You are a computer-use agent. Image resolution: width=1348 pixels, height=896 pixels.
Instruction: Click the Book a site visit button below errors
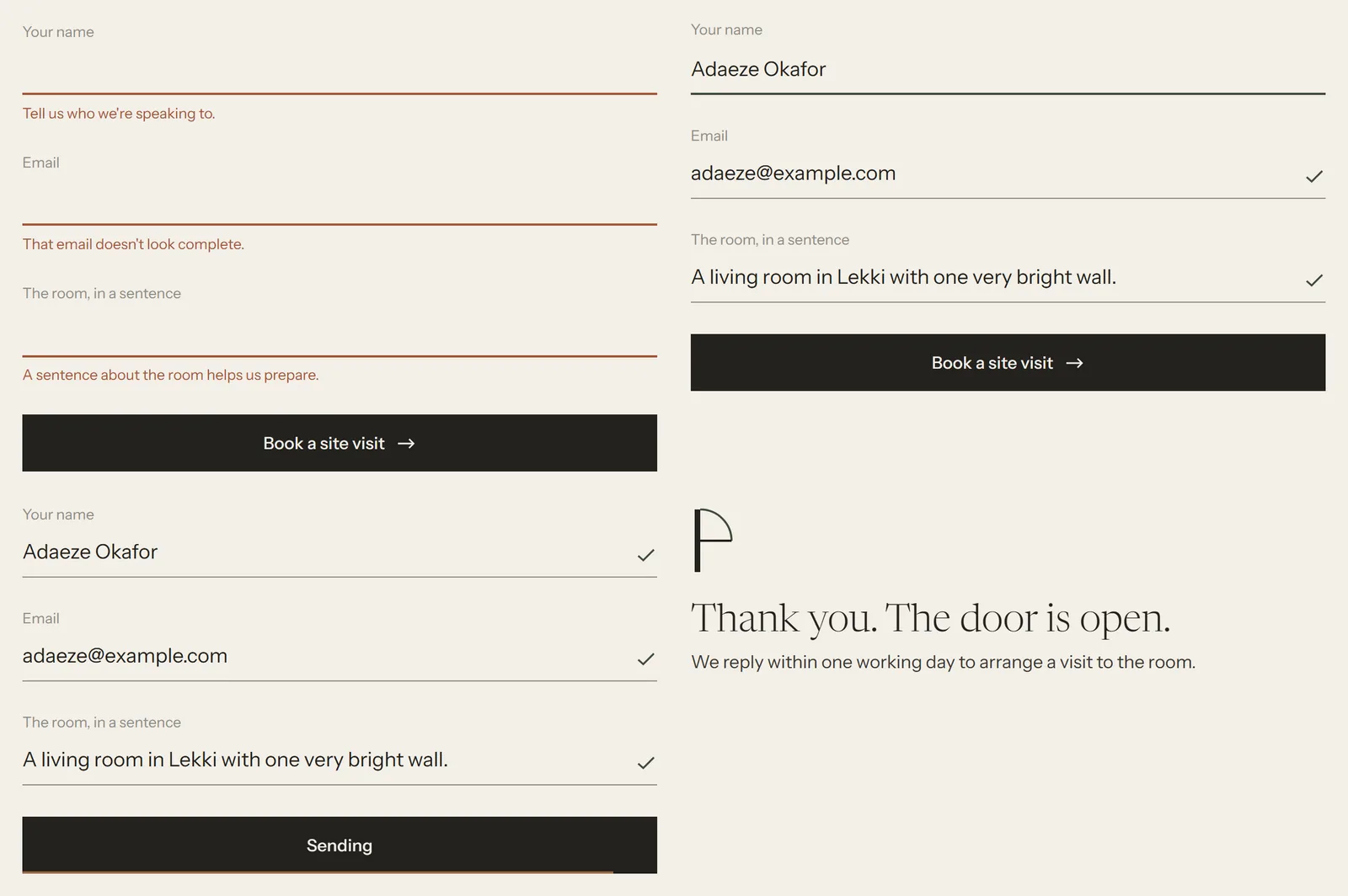tap(340, 443)
